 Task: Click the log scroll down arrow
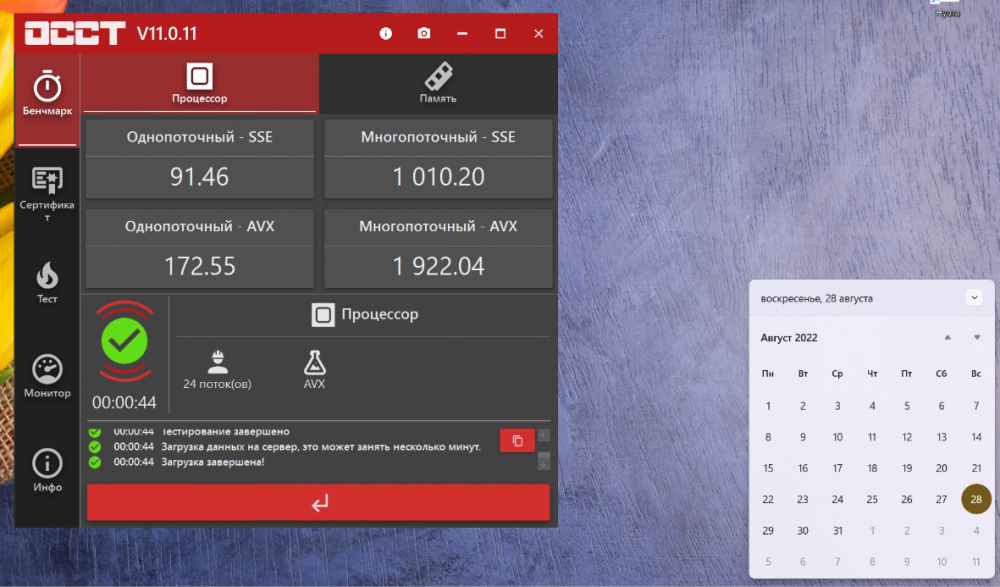(x=543, y=462)
